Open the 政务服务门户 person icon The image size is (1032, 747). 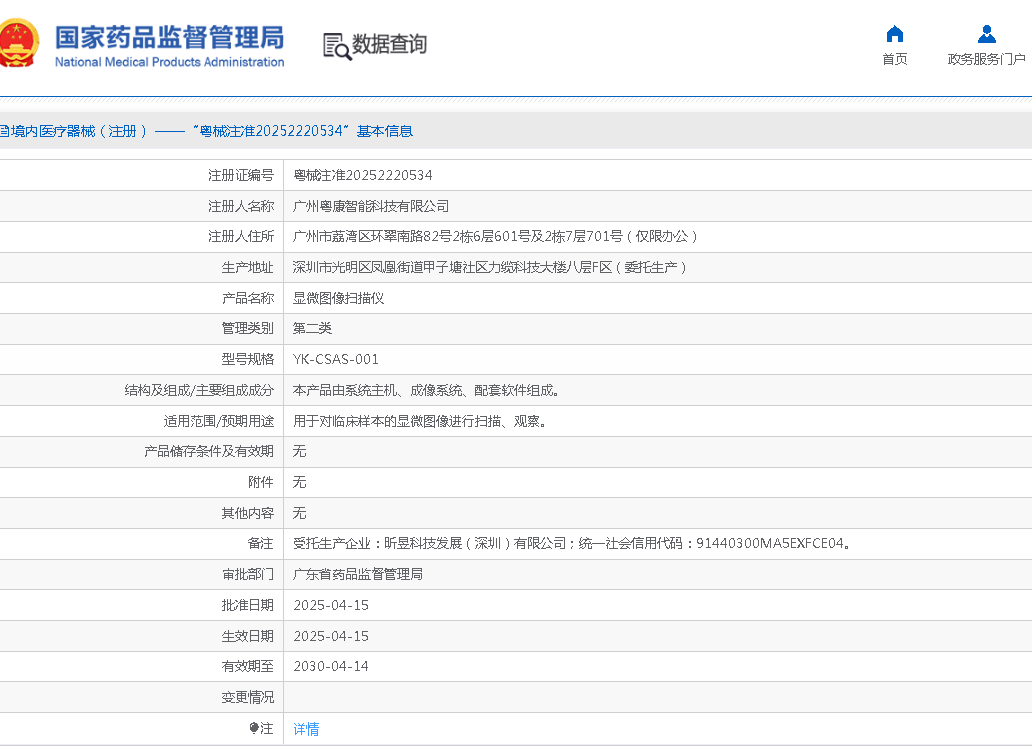(x=986, y=34)
